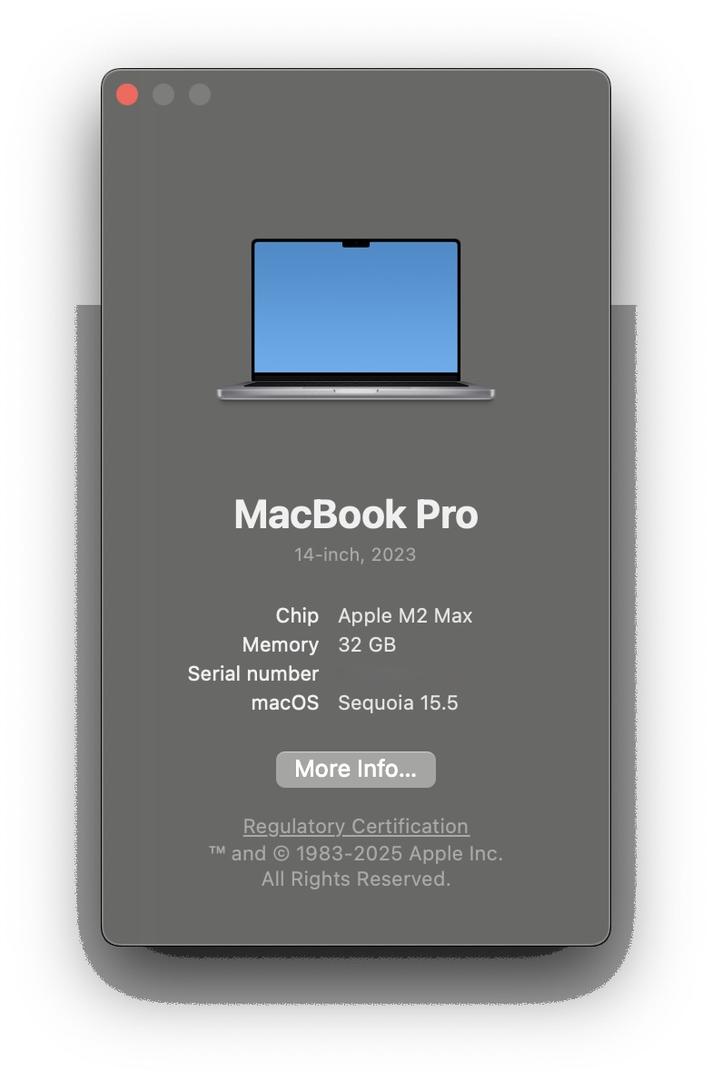The height and width of the screenshot is (1080, 712).
Task: Select the MacBook Pro title text
Action: (x=356, y=515)
